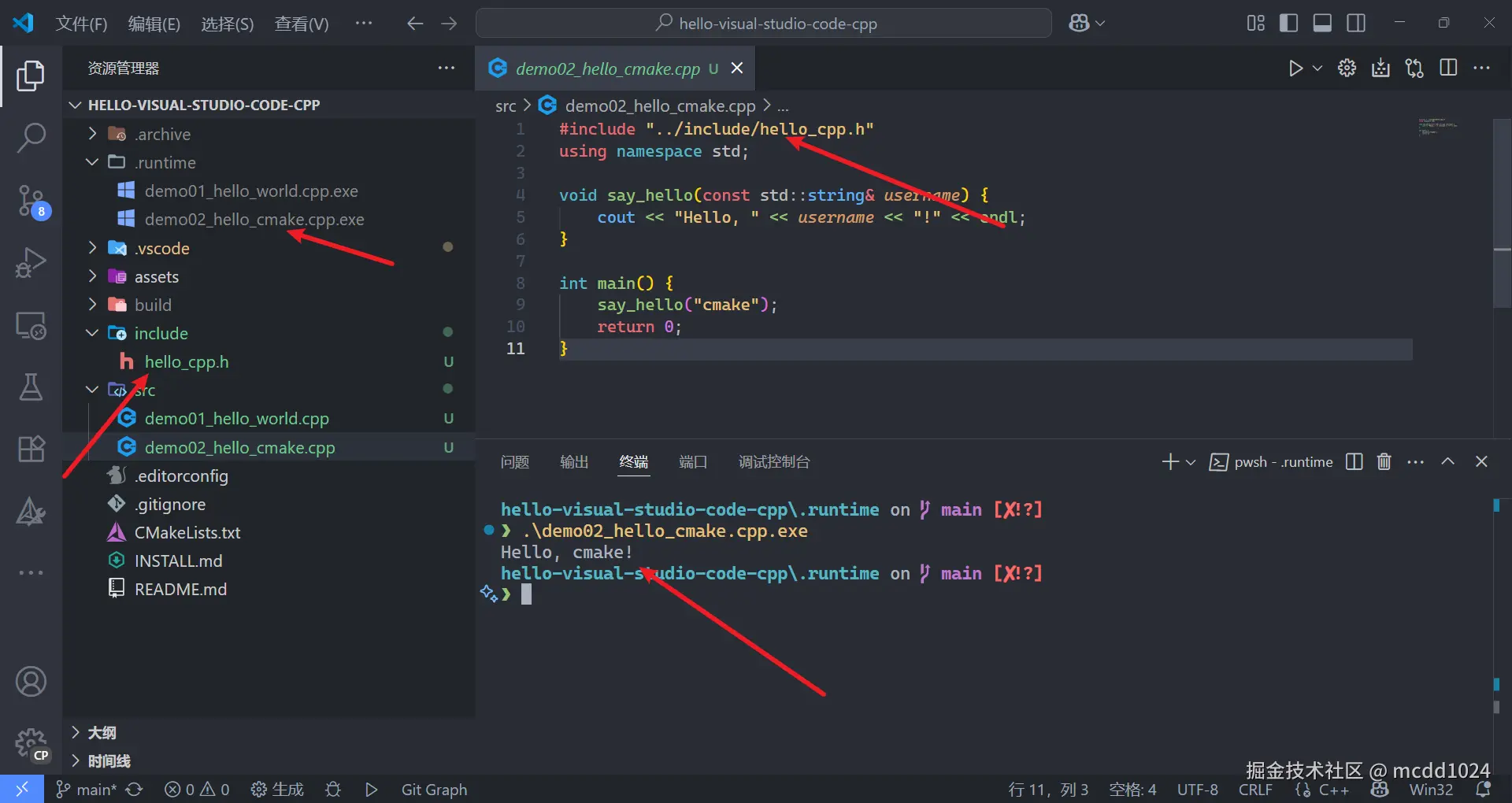Toggle the secondary side bar layout button

tap(1356, 23)
